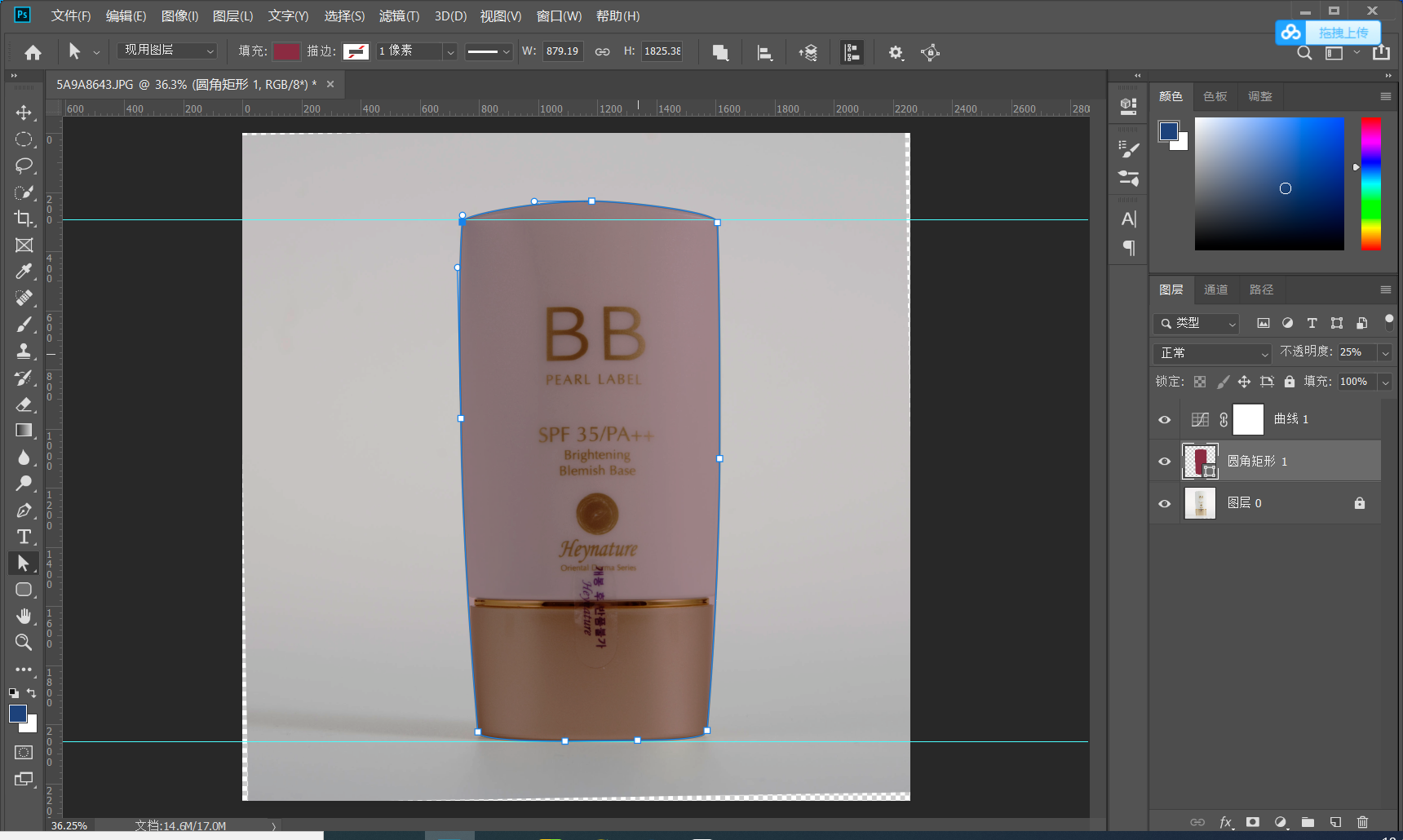Select the Rounded Rectangle shape tool
1403x840 pixels.
pyautogui.click(x=24, y=590)
